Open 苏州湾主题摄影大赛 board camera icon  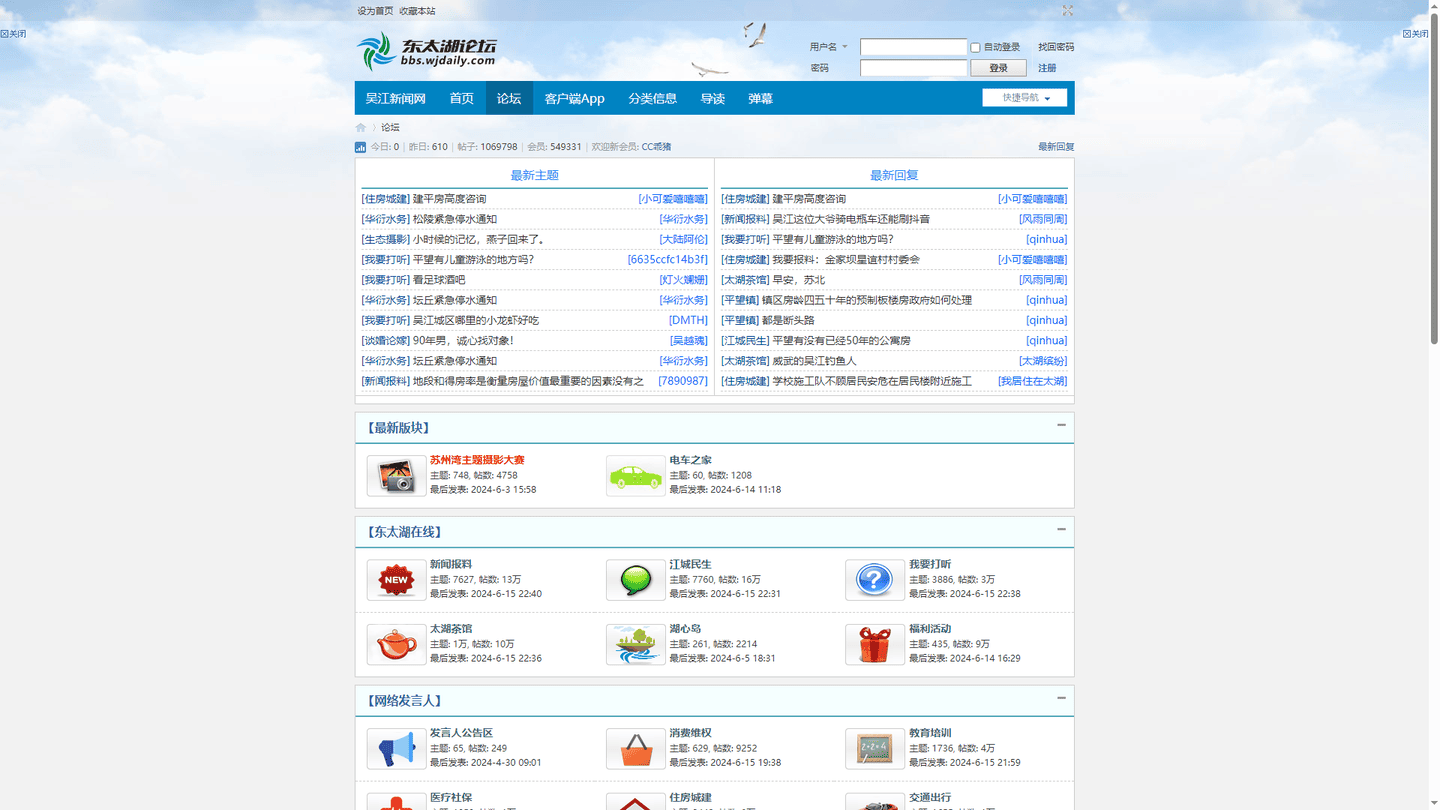click(396, 476)
